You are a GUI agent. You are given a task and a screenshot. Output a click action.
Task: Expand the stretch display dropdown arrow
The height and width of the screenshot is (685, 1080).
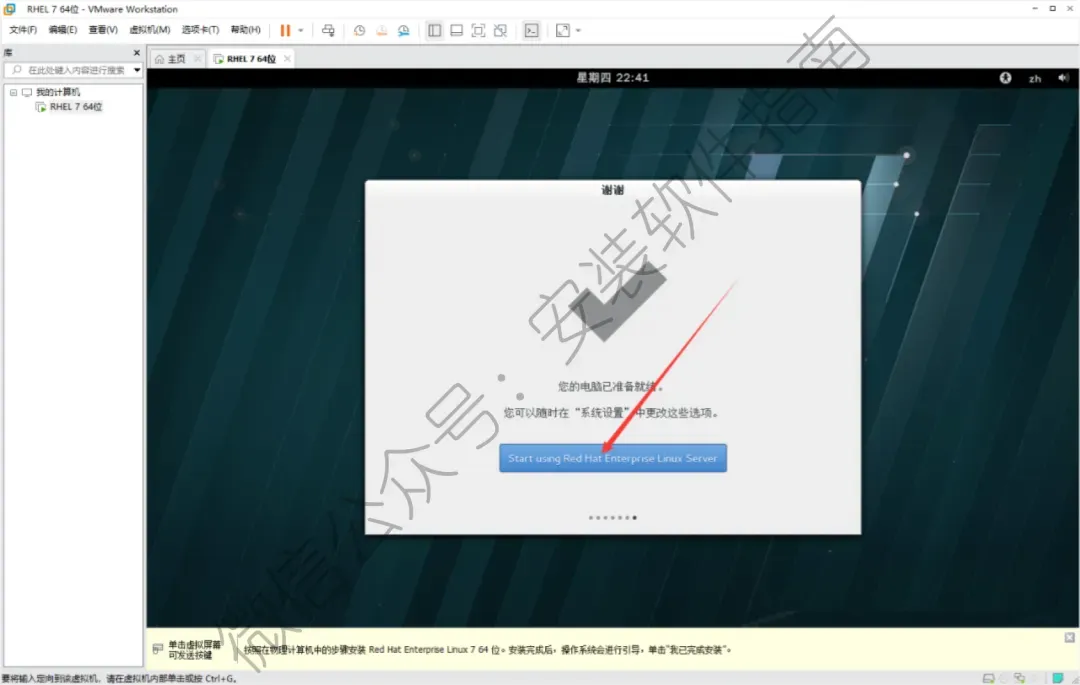578,30
